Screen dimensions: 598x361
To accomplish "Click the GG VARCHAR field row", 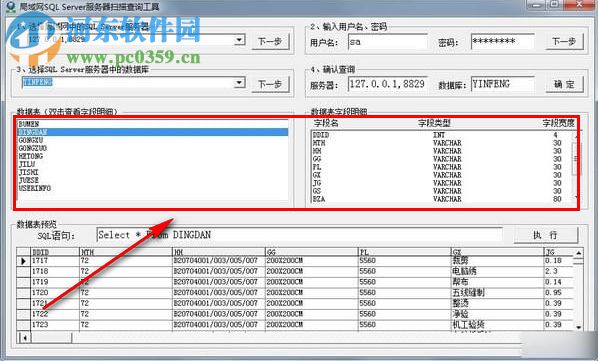I will click(x=442, y=159).
